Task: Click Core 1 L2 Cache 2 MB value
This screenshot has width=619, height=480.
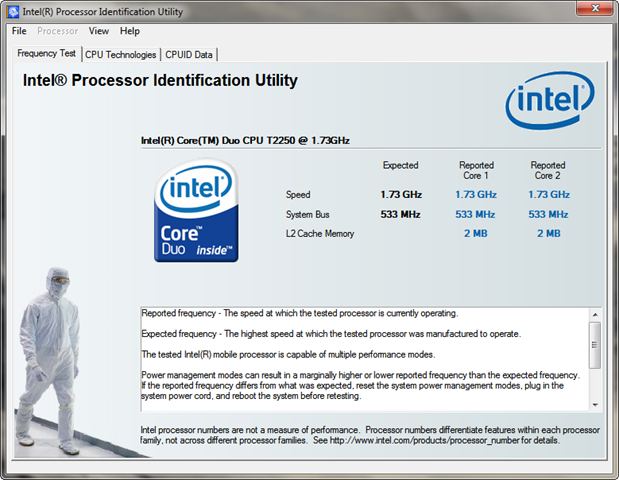Action: [475, 234]
